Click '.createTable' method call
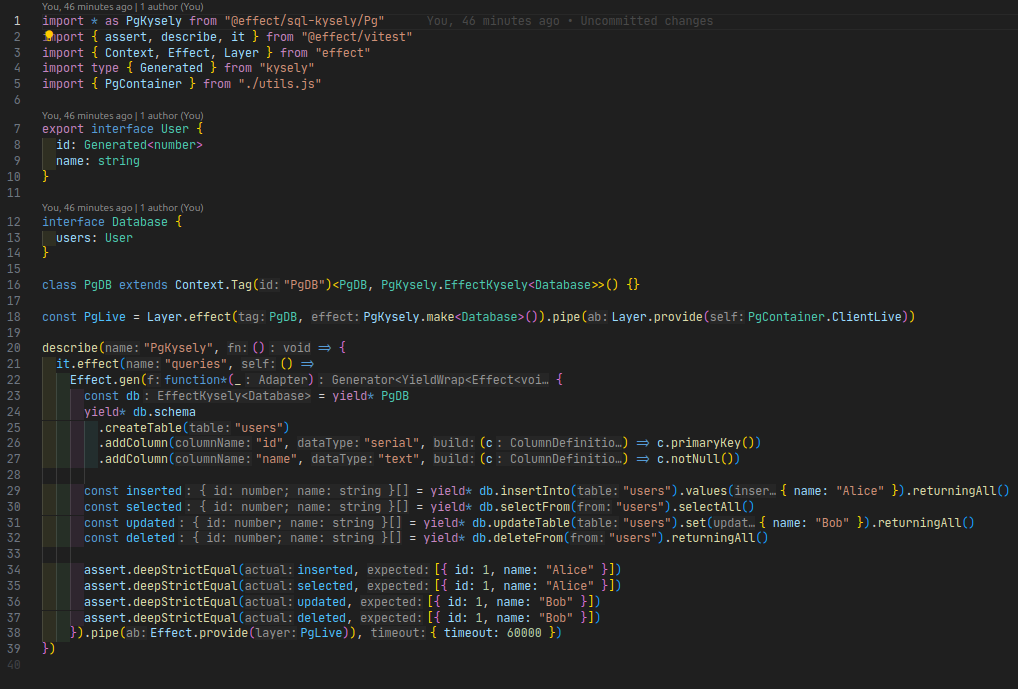1018x689 pixels. tap(140, 428)
